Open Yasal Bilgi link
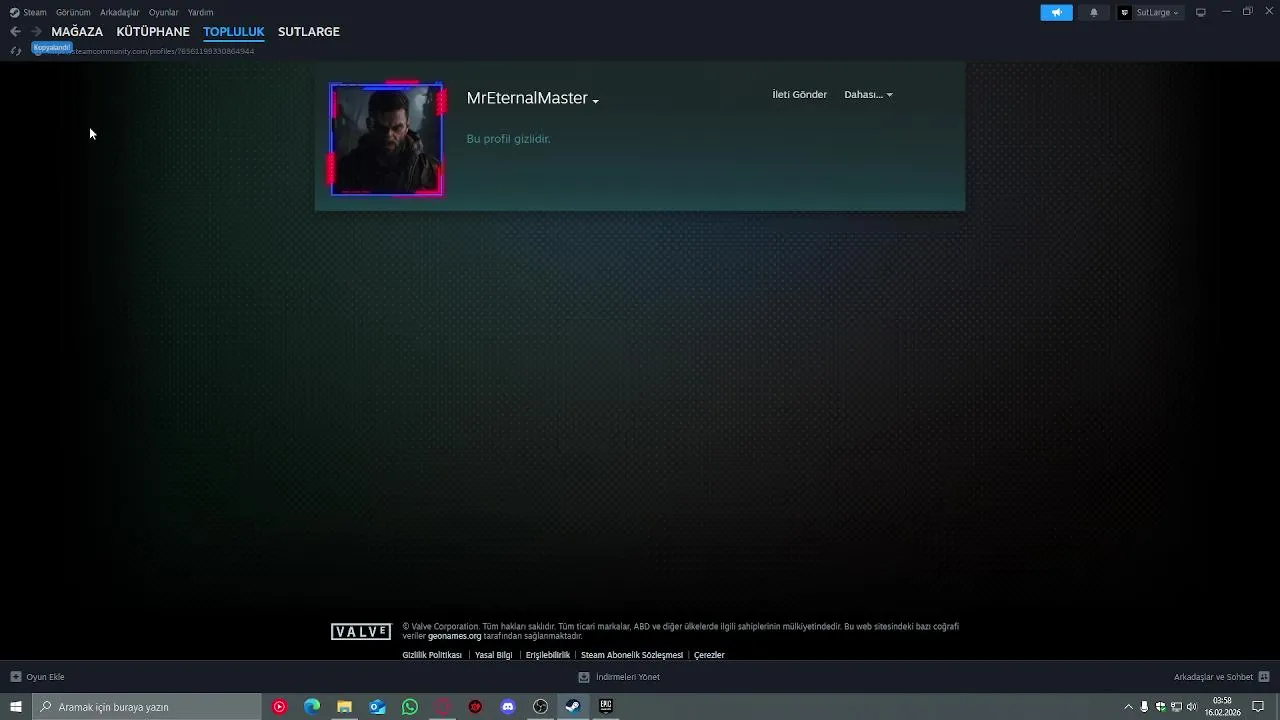Image resolution: width=1280 pixels, height=720 pixels. pyautogui.click(x=493, y=655)
